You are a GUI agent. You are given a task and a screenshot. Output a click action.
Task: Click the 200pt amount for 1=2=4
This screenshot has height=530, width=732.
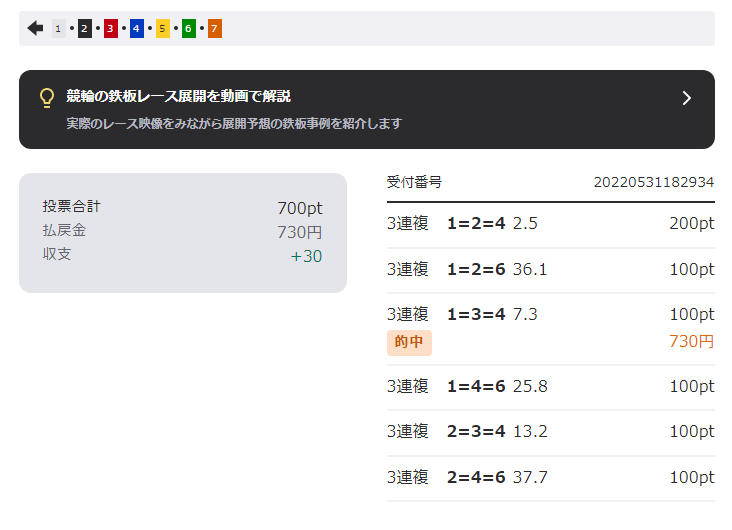(692, 224)
